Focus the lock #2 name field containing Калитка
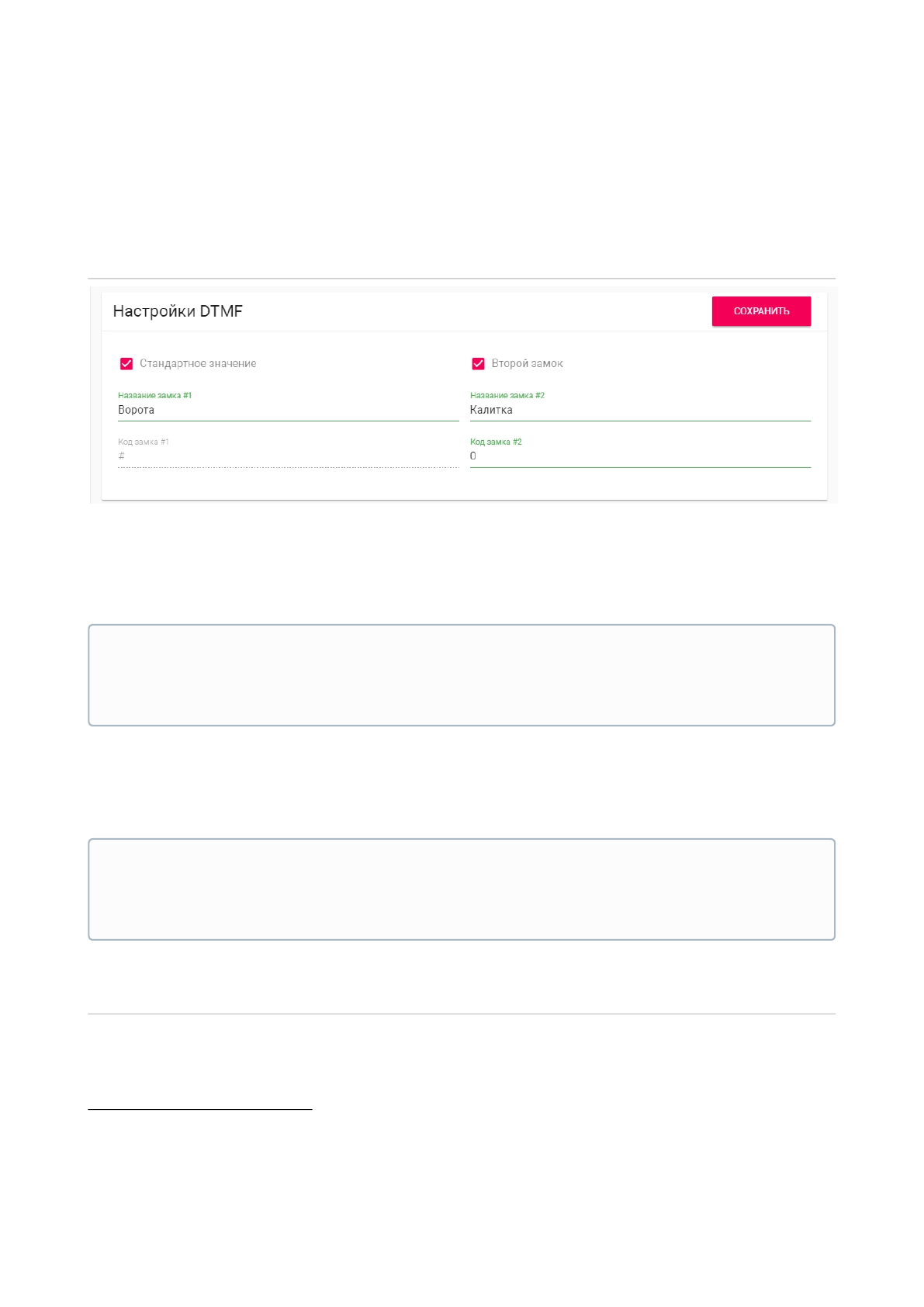Viewport: 924px width, 1307px height. click(639, 410)
